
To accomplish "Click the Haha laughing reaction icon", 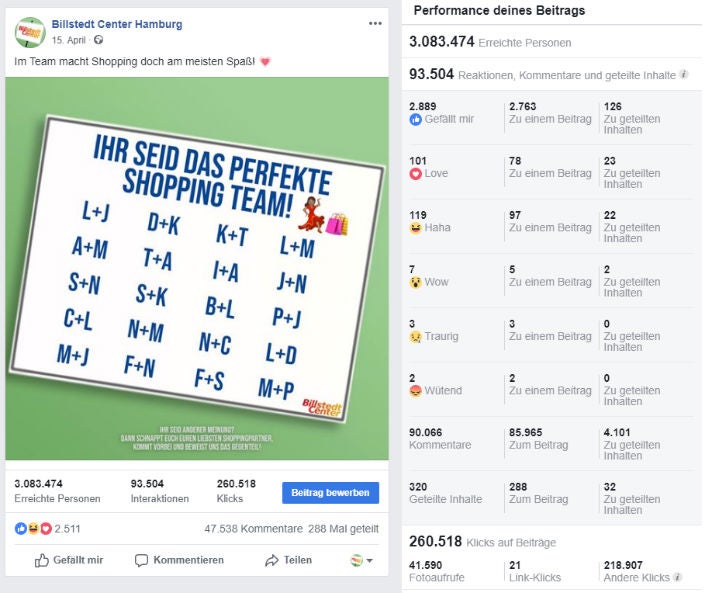I will point(416,228).
